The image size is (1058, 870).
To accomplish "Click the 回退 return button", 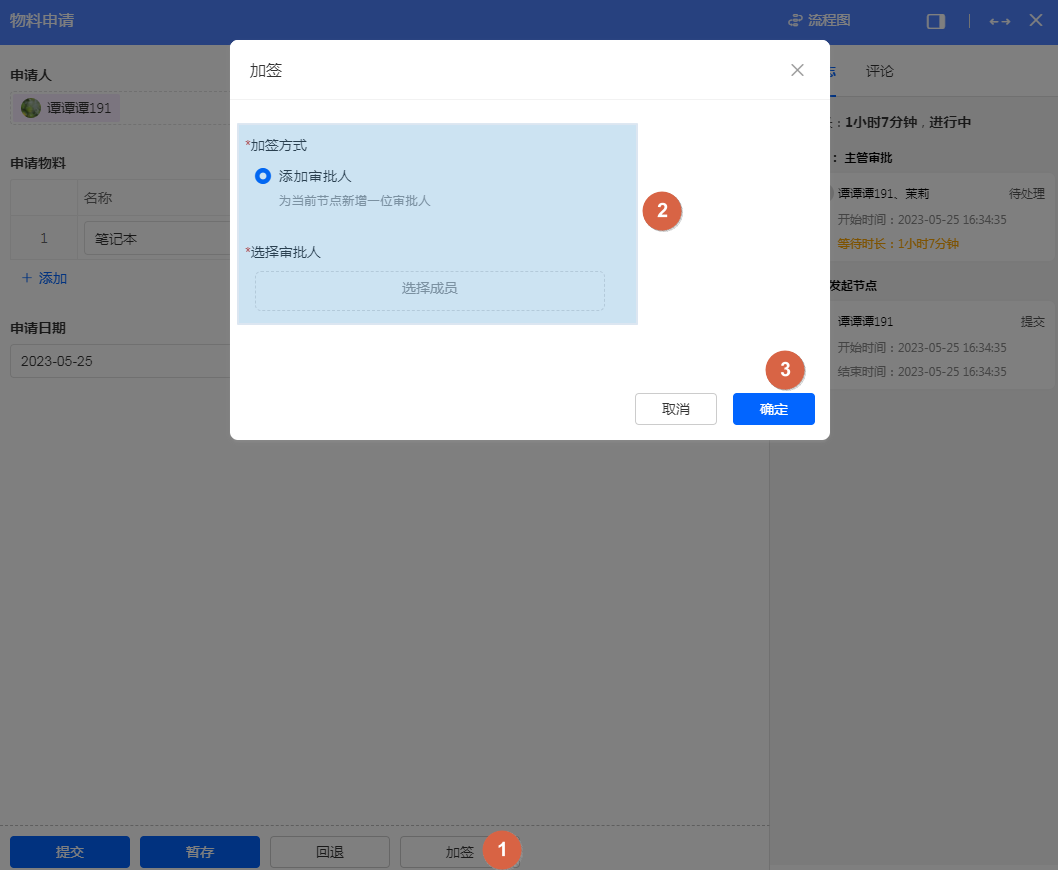I will click(330, 852).
